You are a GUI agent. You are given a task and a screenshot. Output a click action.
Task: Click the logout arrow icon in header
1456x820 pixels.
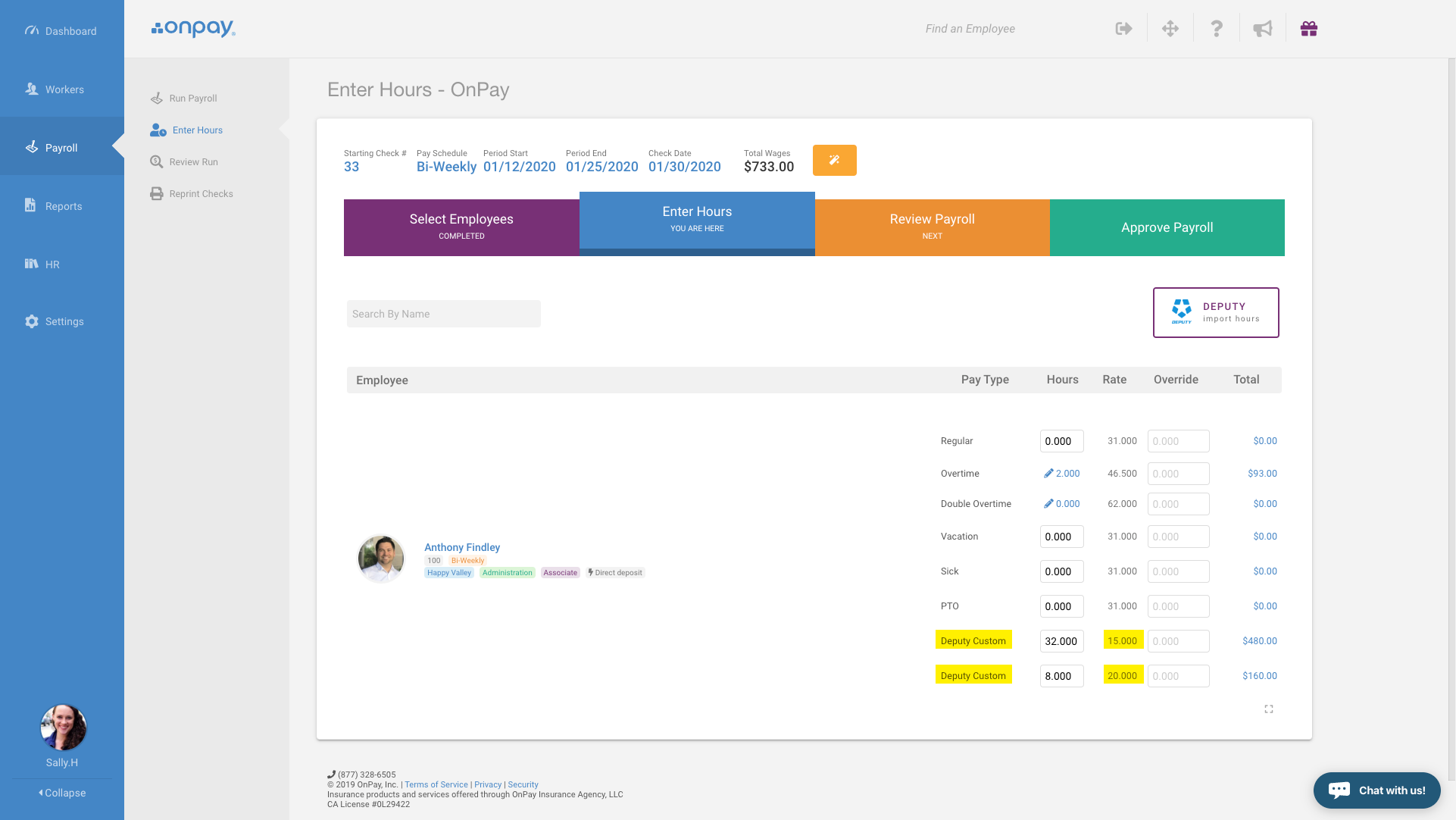(x=1124, y=29)
